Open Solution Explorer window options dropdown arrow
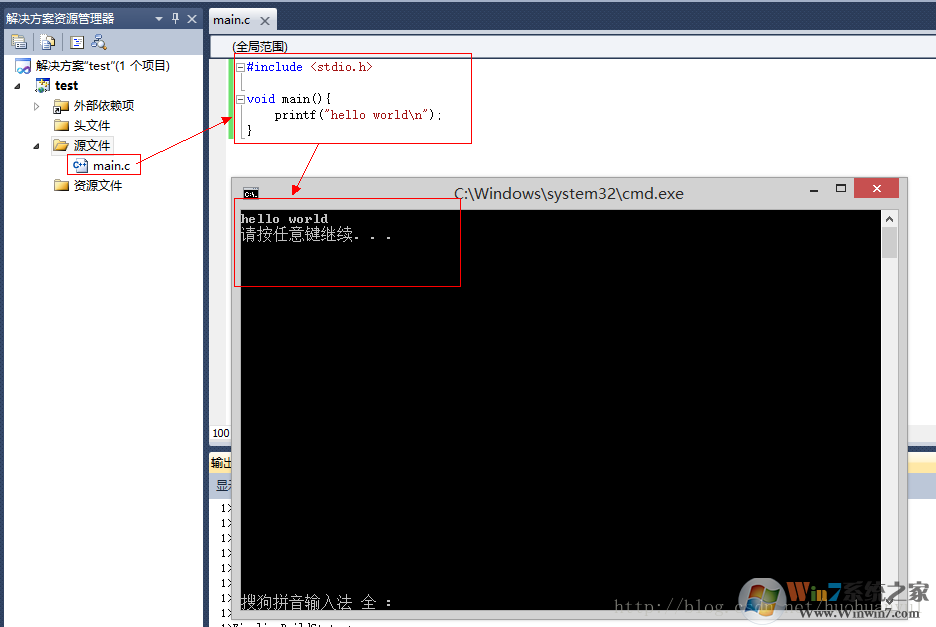 158,19
